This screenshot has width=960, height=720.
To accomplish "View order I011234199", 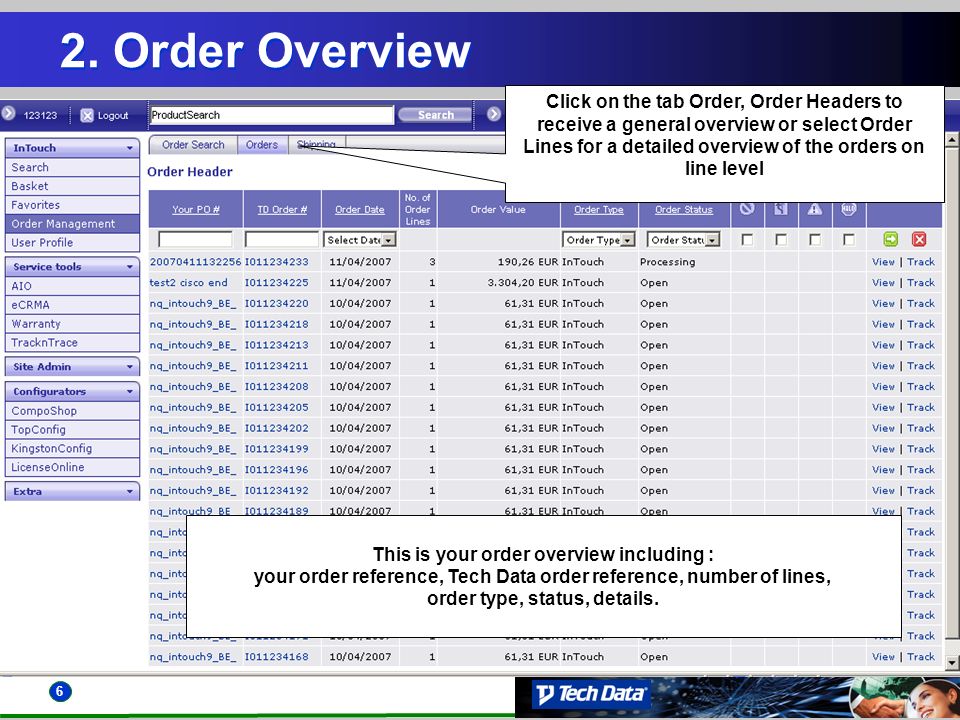I will (883, 449).
